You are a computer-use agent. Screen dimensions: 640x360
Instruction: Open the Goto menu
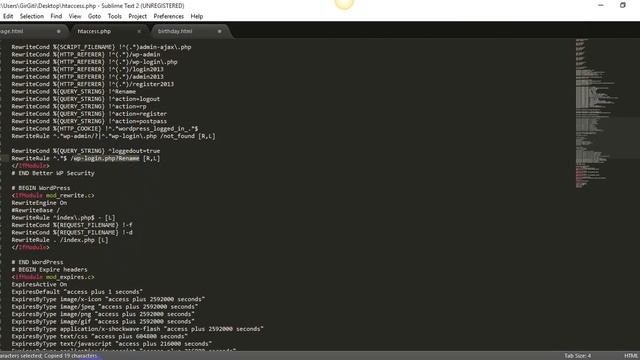[94, 16]
